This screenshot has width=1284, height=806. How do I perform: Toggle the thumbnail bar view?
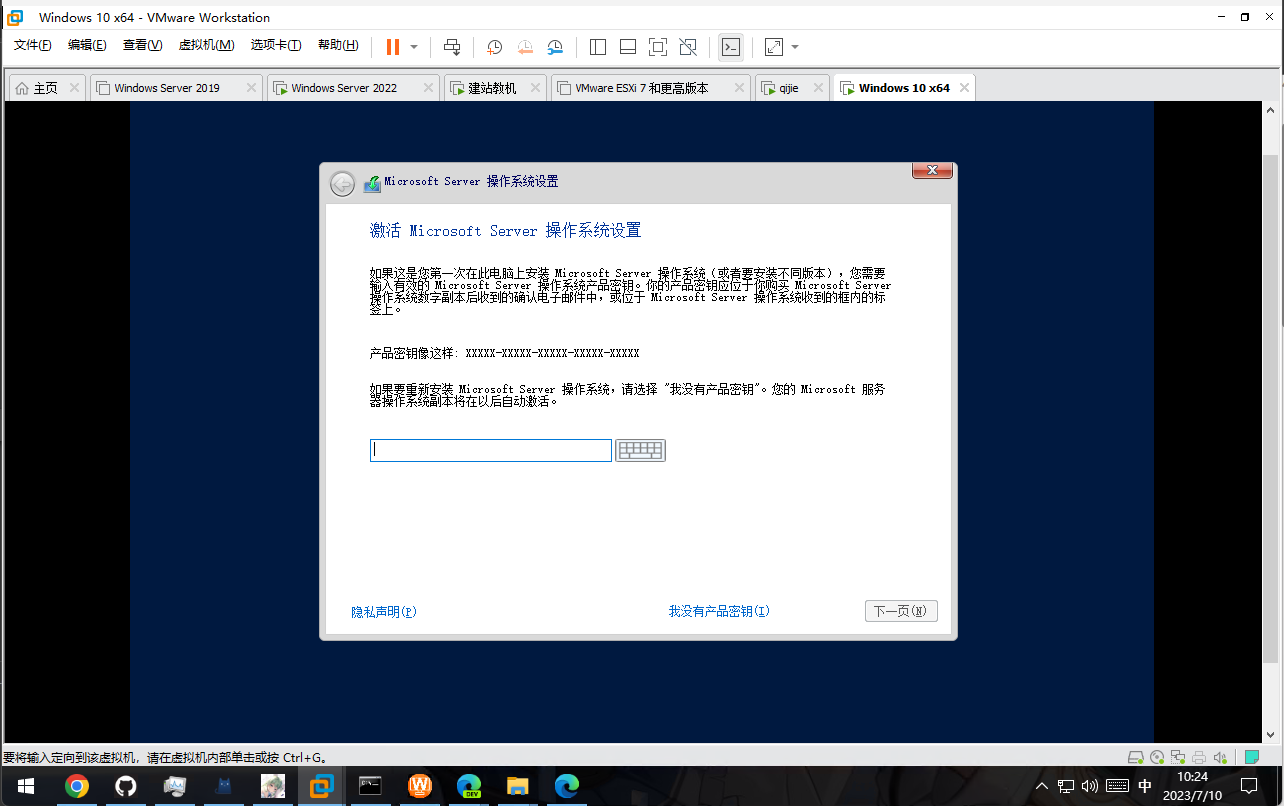(x=628, y=47)
